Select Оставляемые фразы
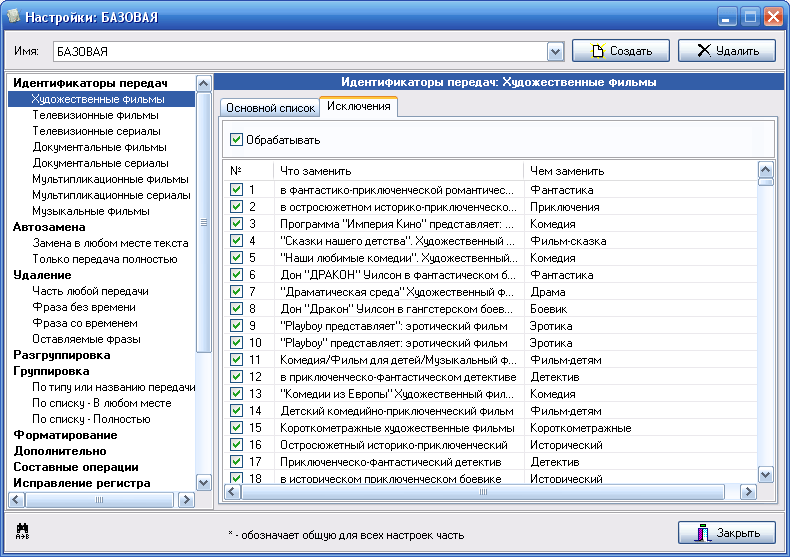Screen dimensions: 790x557 tap(86, 339)
